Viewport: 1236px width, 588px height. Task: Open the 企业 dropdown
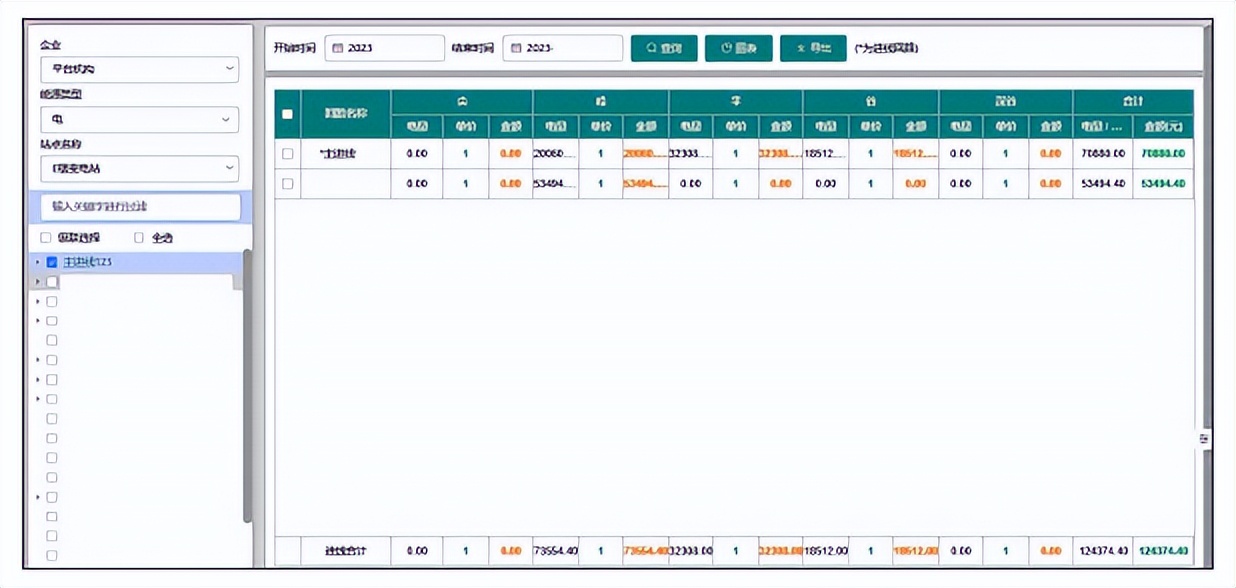(x=139, y=69)
